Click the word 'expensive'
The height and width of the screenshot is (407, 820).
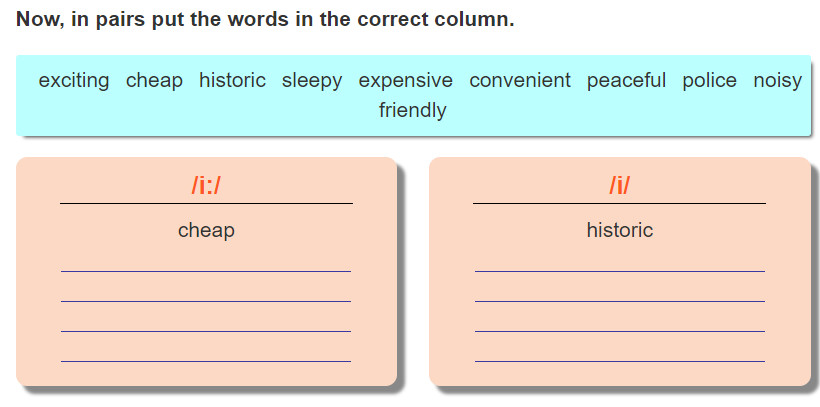click(x=406, y=81)
